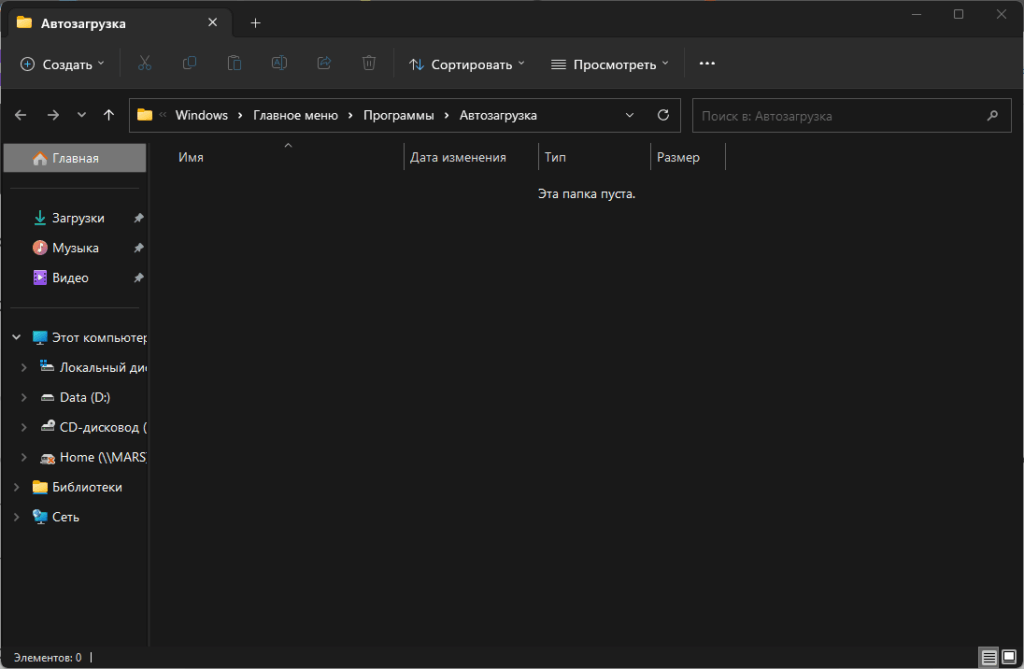
Task: Open the Создать dropdown menu
Action: pyautogui.click(x=63, y=64)
